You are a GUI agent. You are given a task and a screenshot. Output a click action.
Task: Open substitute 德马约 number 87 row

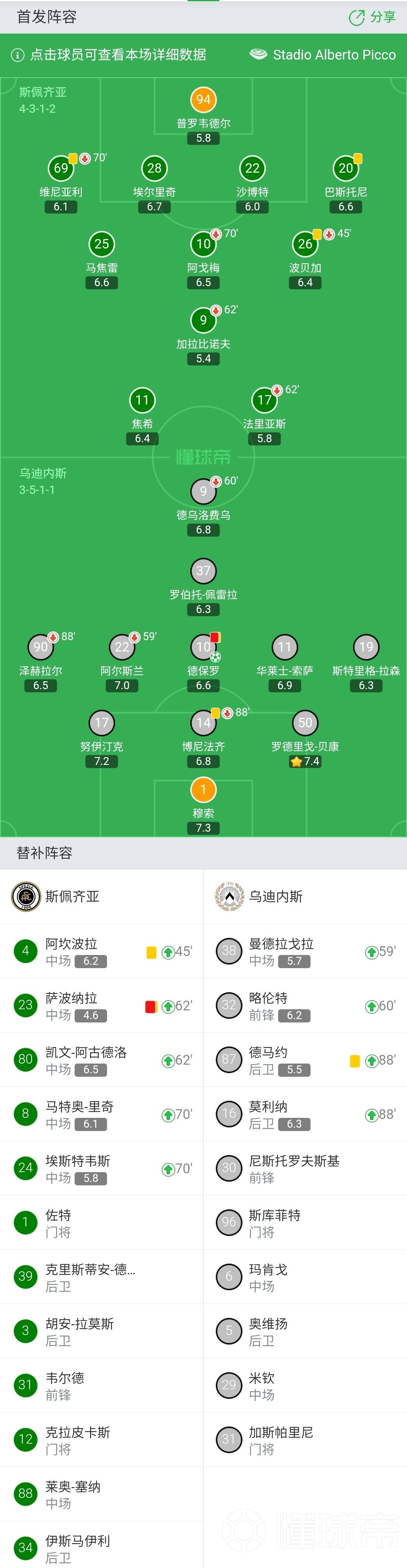tap(305, 1060)
